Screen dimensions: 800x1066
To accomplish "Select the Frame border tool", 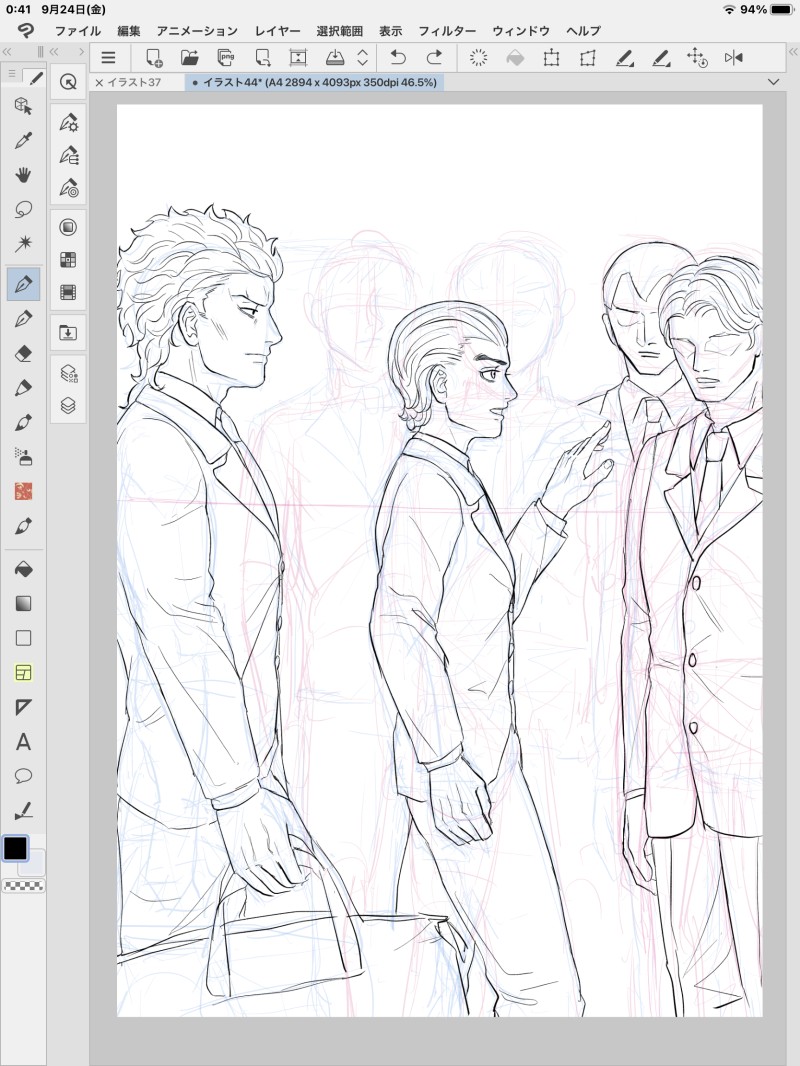I will [x=23, y=672].
